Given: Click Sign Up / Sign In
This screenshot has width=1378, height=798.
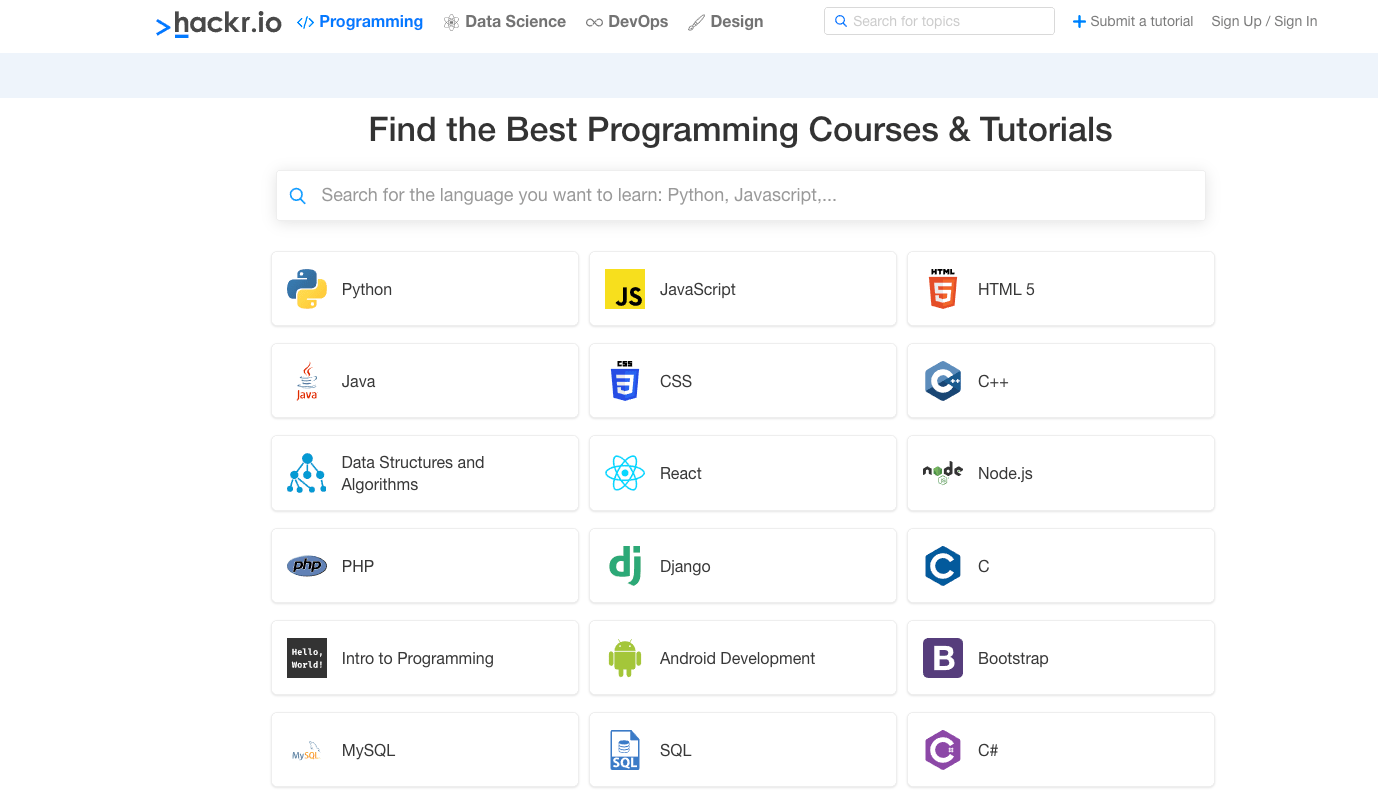Looking at the screenshot, I should tap(1264, 21).
